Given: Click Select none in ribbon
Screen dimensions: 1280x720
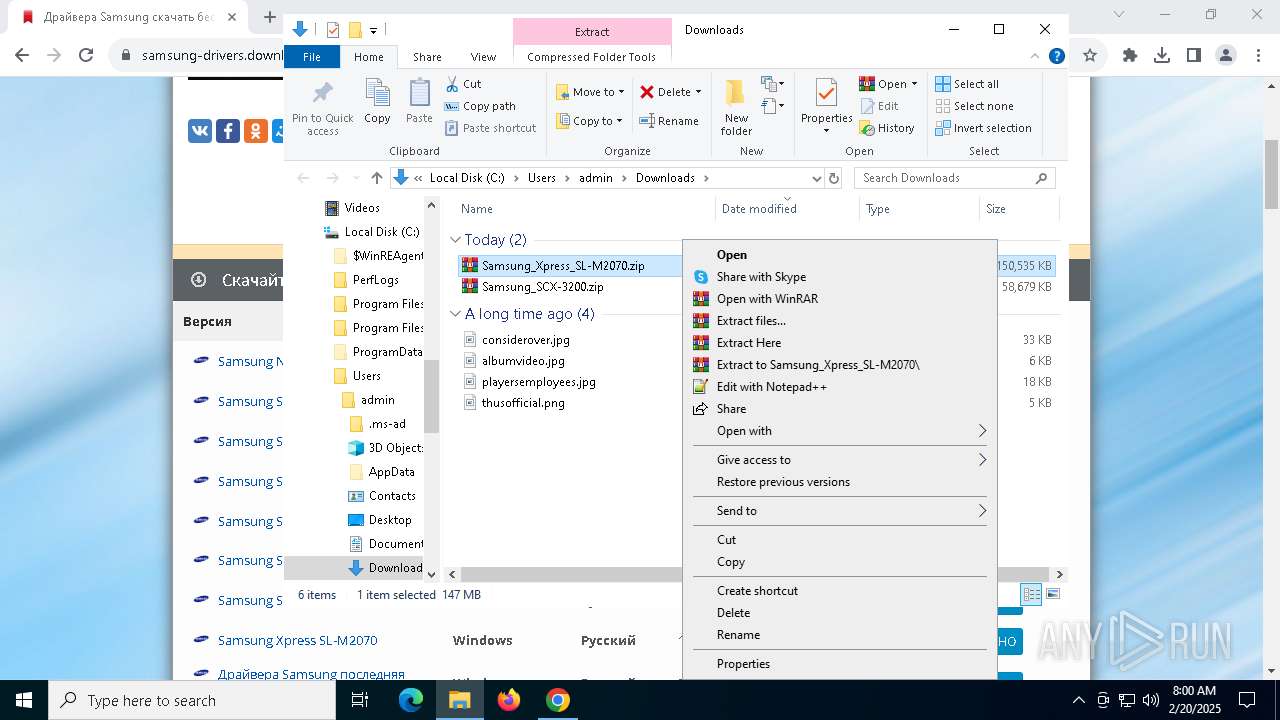Looking at the screenshot, I should (974, 106).
